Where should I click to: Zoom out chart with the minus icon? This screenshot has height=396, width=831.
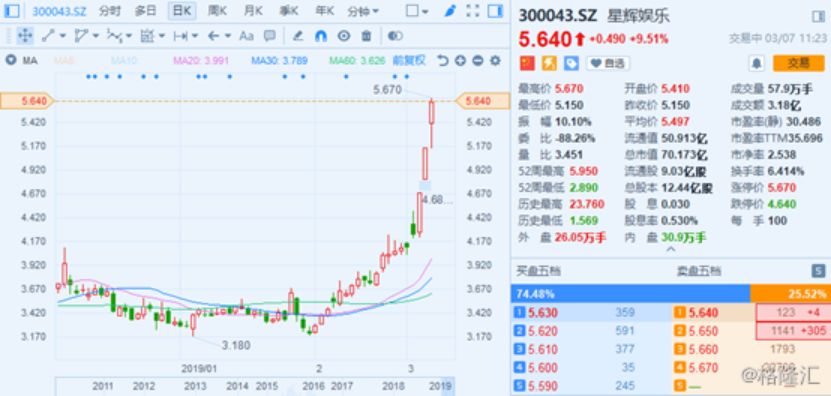pyautogui.click(x=478, y=60)
